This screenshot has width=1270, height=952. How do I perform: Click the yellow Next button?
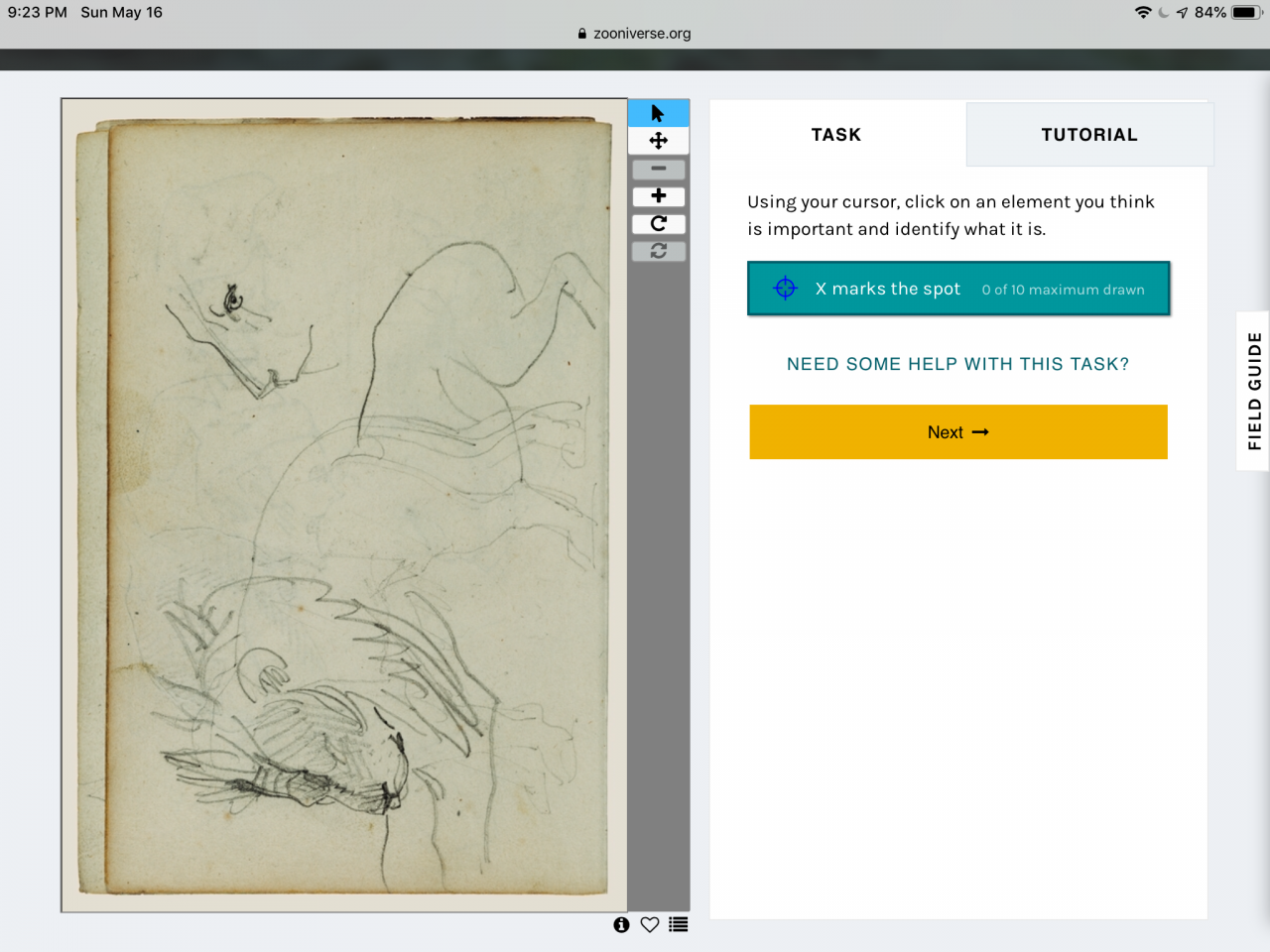tap(958, 431)
